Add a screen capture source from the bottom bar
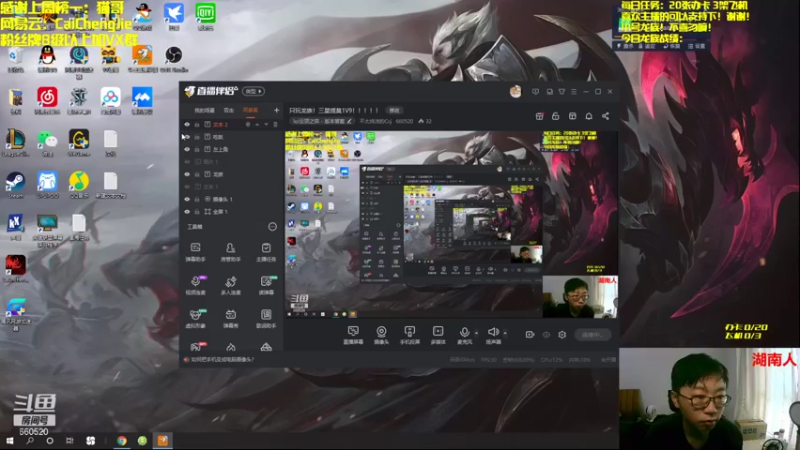This screenshot has height=450, width=800. [x=353, y=335]
